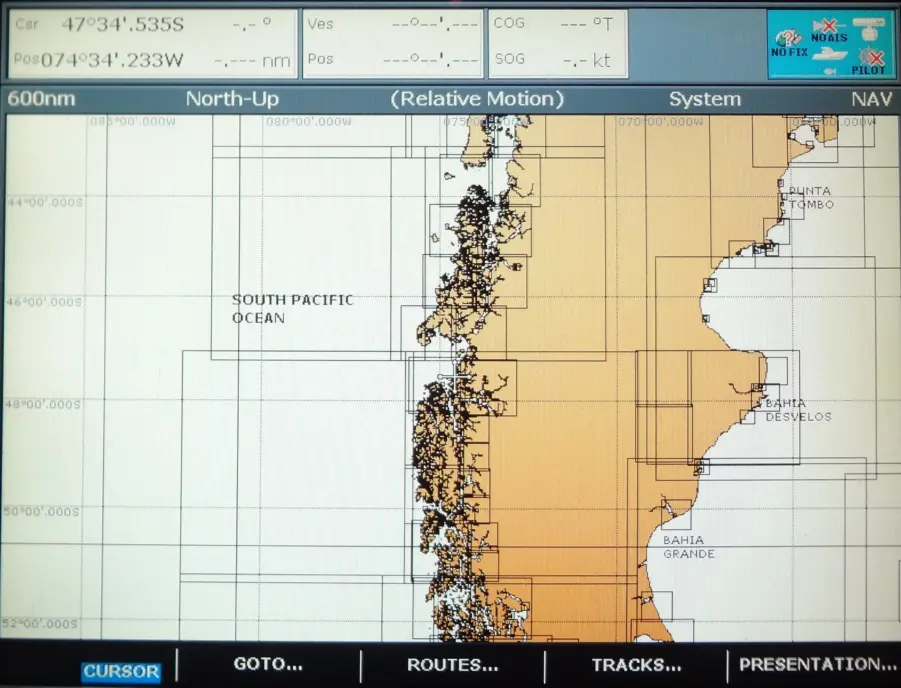
Task: Open the CURSOR menu
Action: [120, 672]
